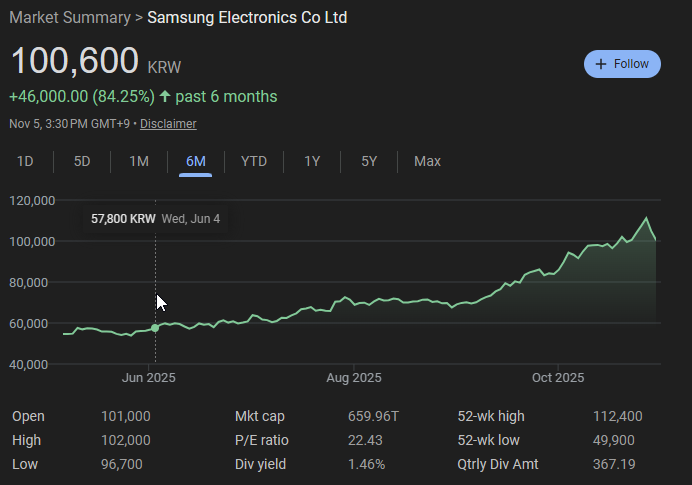Click the 100,600 price value
The width and height of the screenshot is (692, 485).
[x=75, y=60]
